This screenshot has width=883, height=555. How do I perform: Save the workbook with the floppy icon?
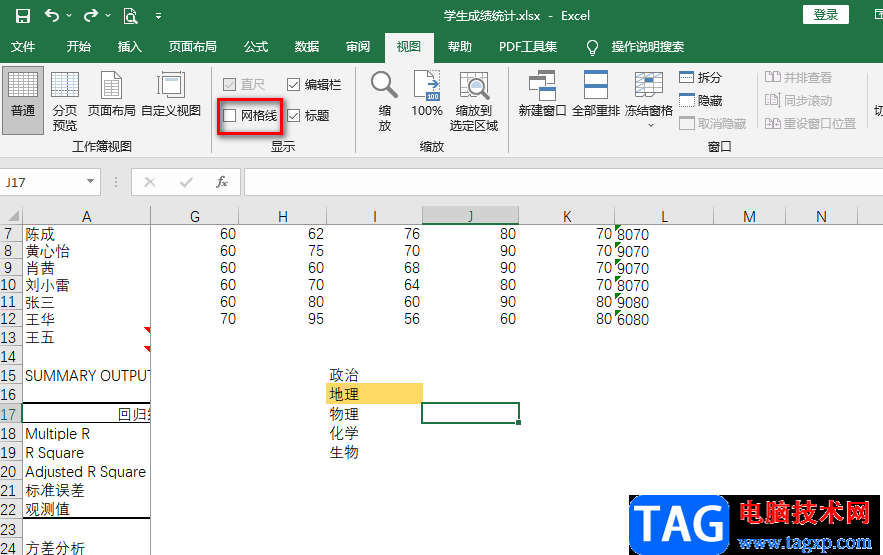pyautogui.click(x=23, y=16)
